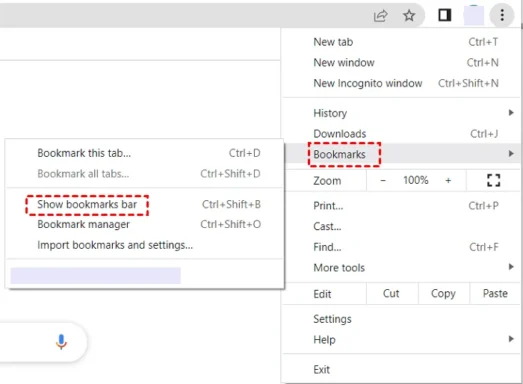The width and height of the screenshot is (523, 384).
Task: Choose Cast... in menu
Action: 401,227
